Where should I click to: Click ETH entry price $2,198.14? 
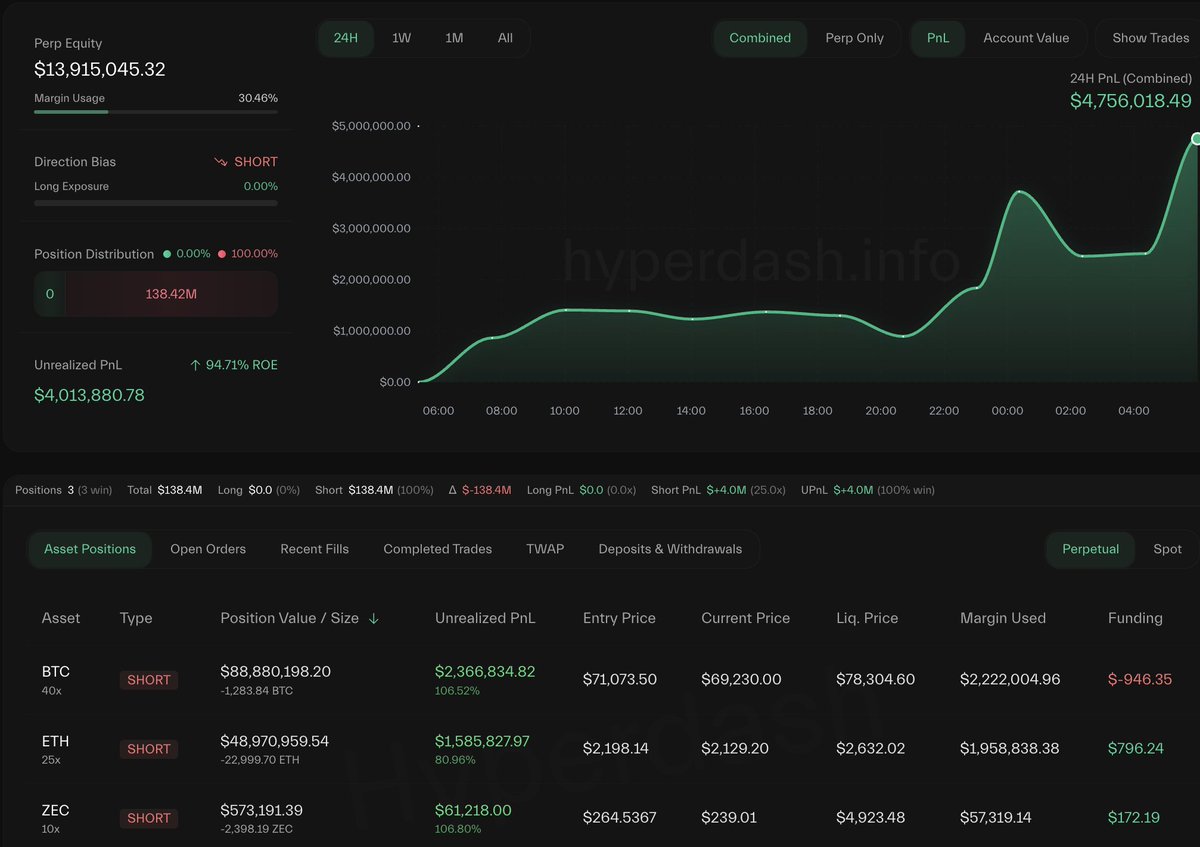(616, 748)
